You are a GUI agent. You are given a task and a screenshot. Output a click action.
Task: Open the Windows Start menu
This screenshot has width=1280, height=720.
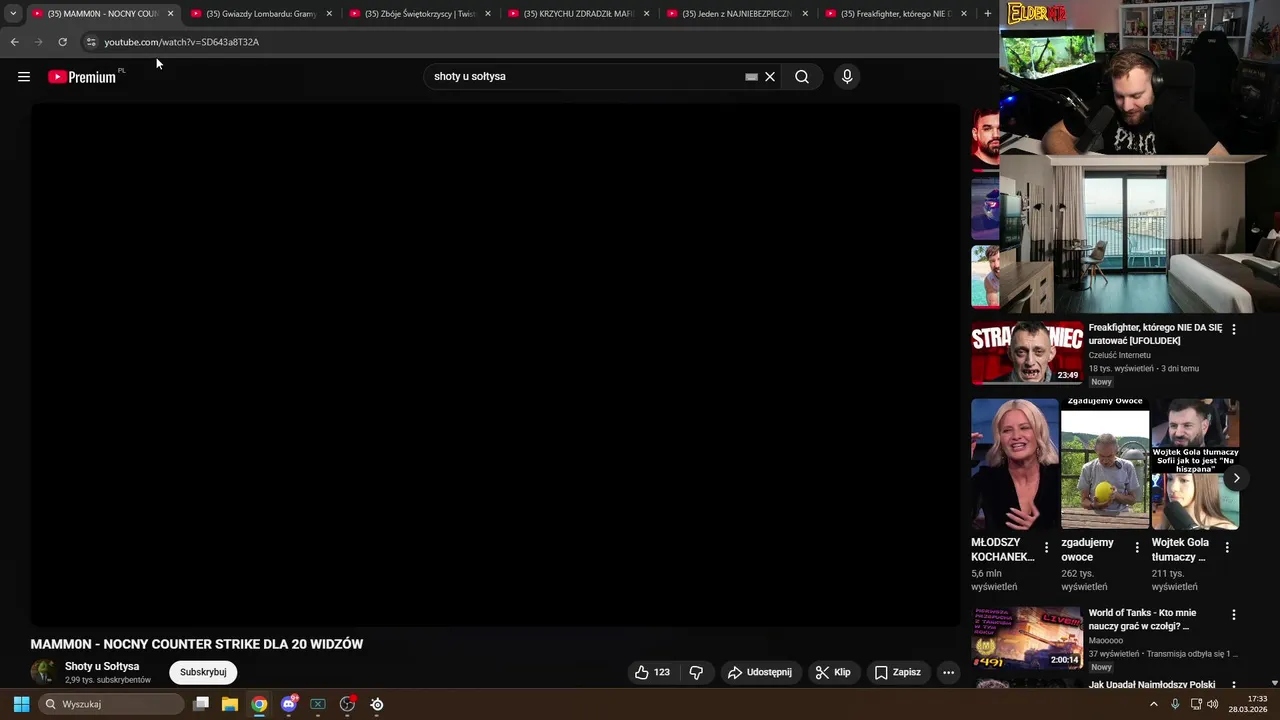click(x=21, y=704)
